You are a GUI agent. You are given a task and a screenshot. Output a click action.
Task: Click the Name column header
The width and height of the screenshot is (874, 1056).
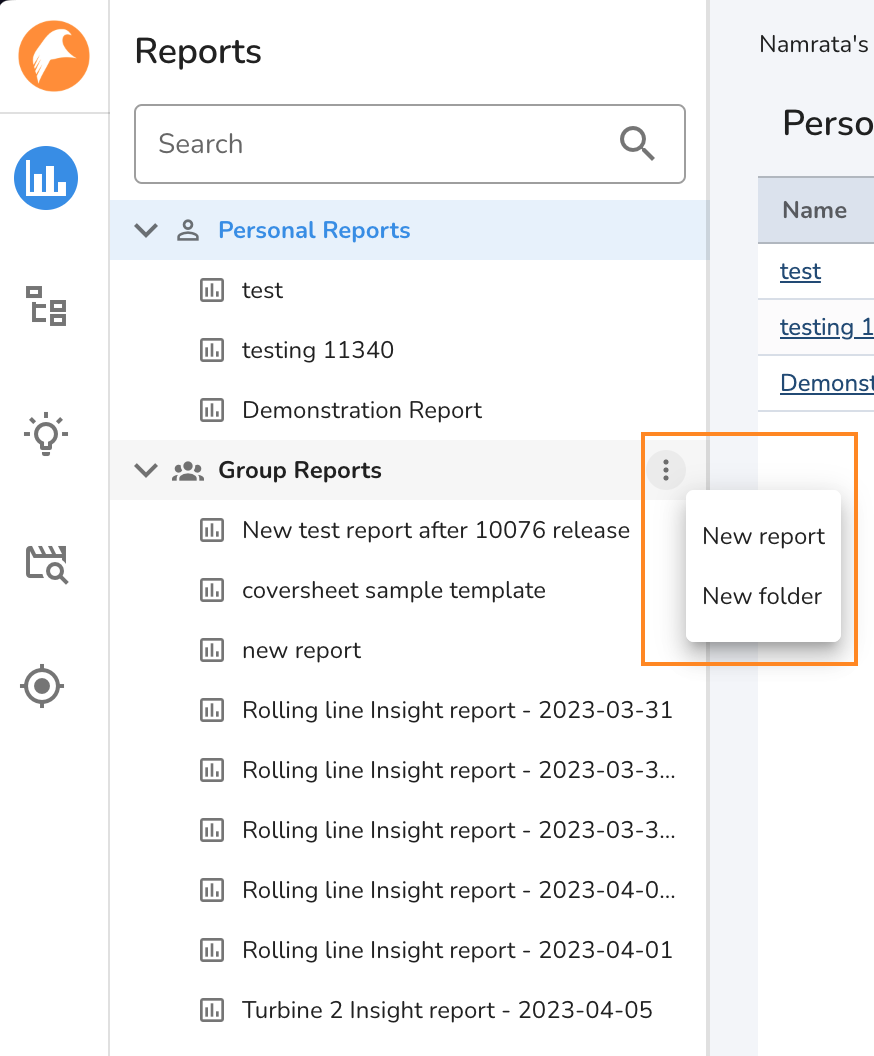814,210
